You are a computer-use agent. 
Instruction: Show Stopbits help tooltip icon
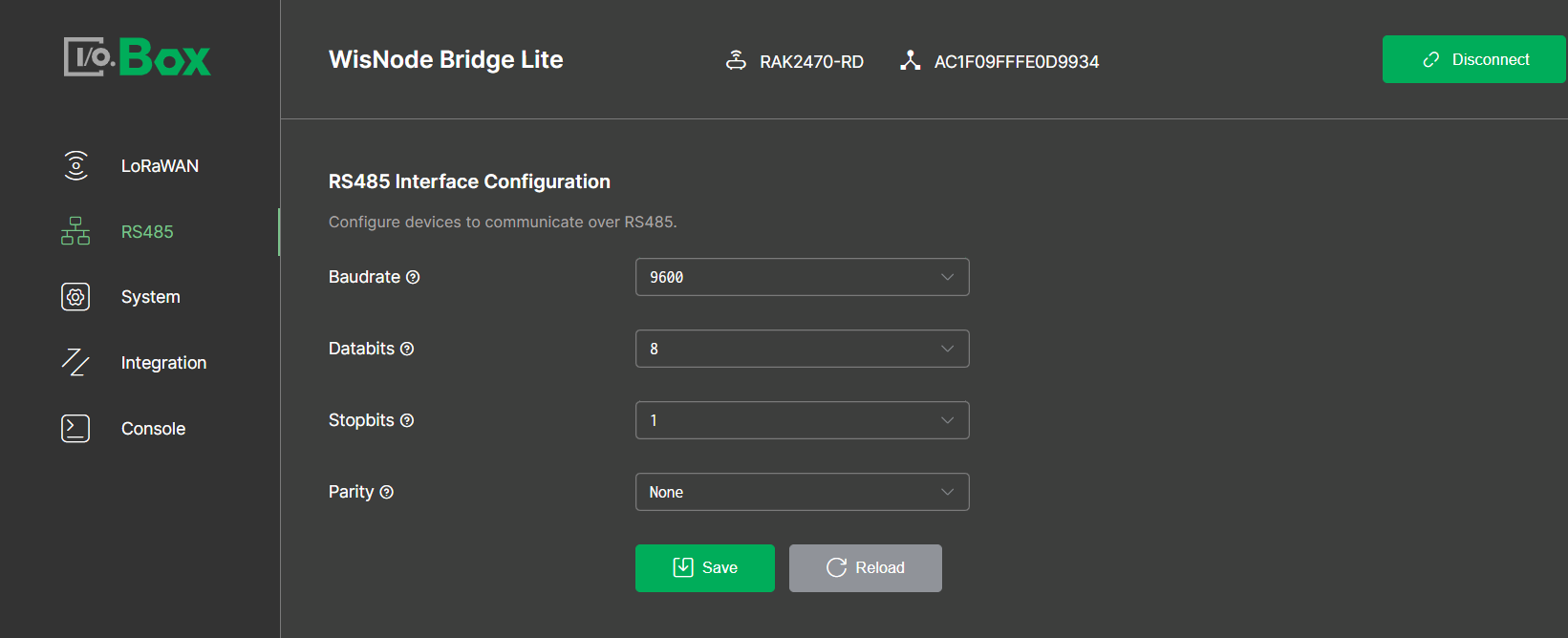(407, 420)
